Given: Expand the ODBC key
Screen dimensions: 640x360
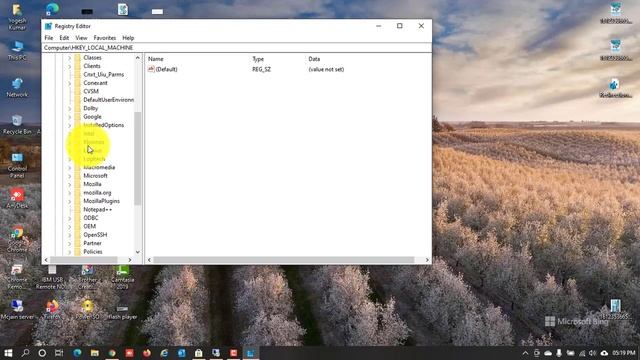Looking at the screenshot, I should click(x=69, y=218).
